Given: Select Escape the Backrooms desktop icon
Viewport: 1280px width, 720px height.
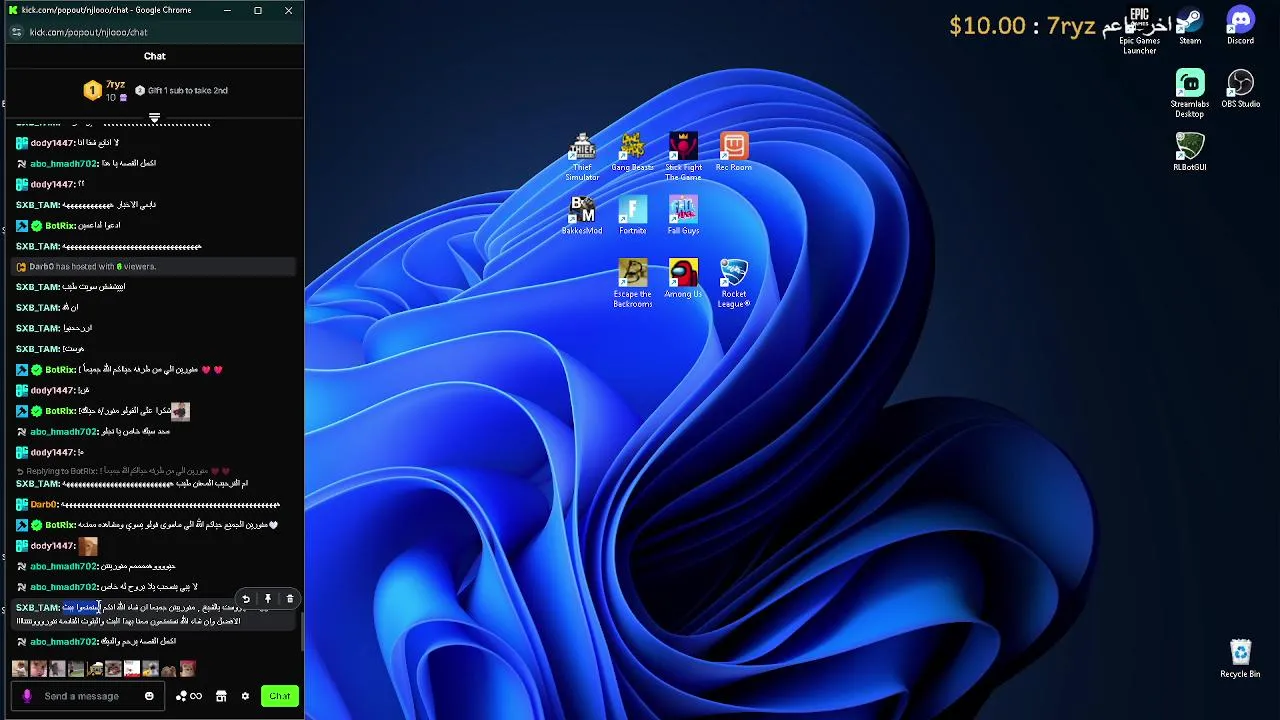Looking at the screenshot, I should (632, 284).
